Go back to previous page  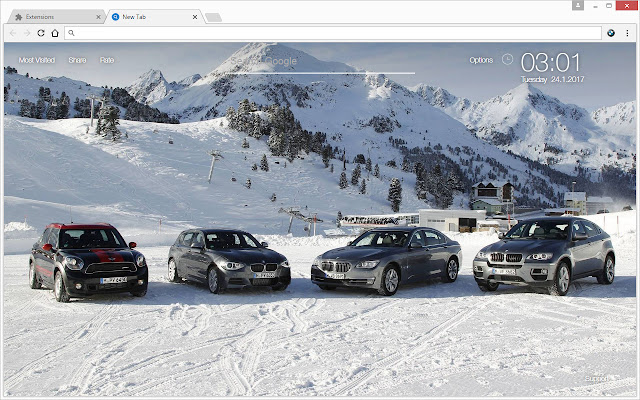click(x=13, y=33)
